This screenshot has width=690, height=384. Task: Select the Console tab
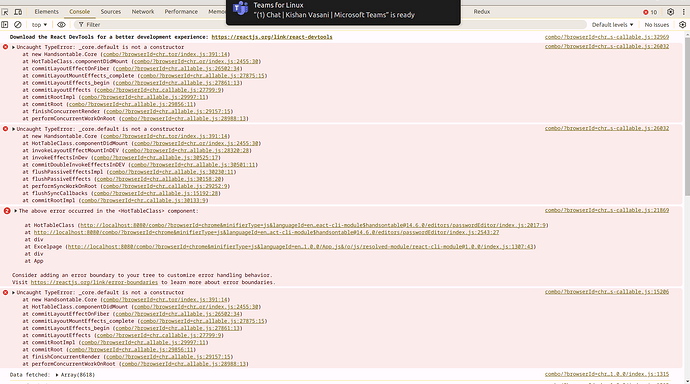[x=79, y=12]
